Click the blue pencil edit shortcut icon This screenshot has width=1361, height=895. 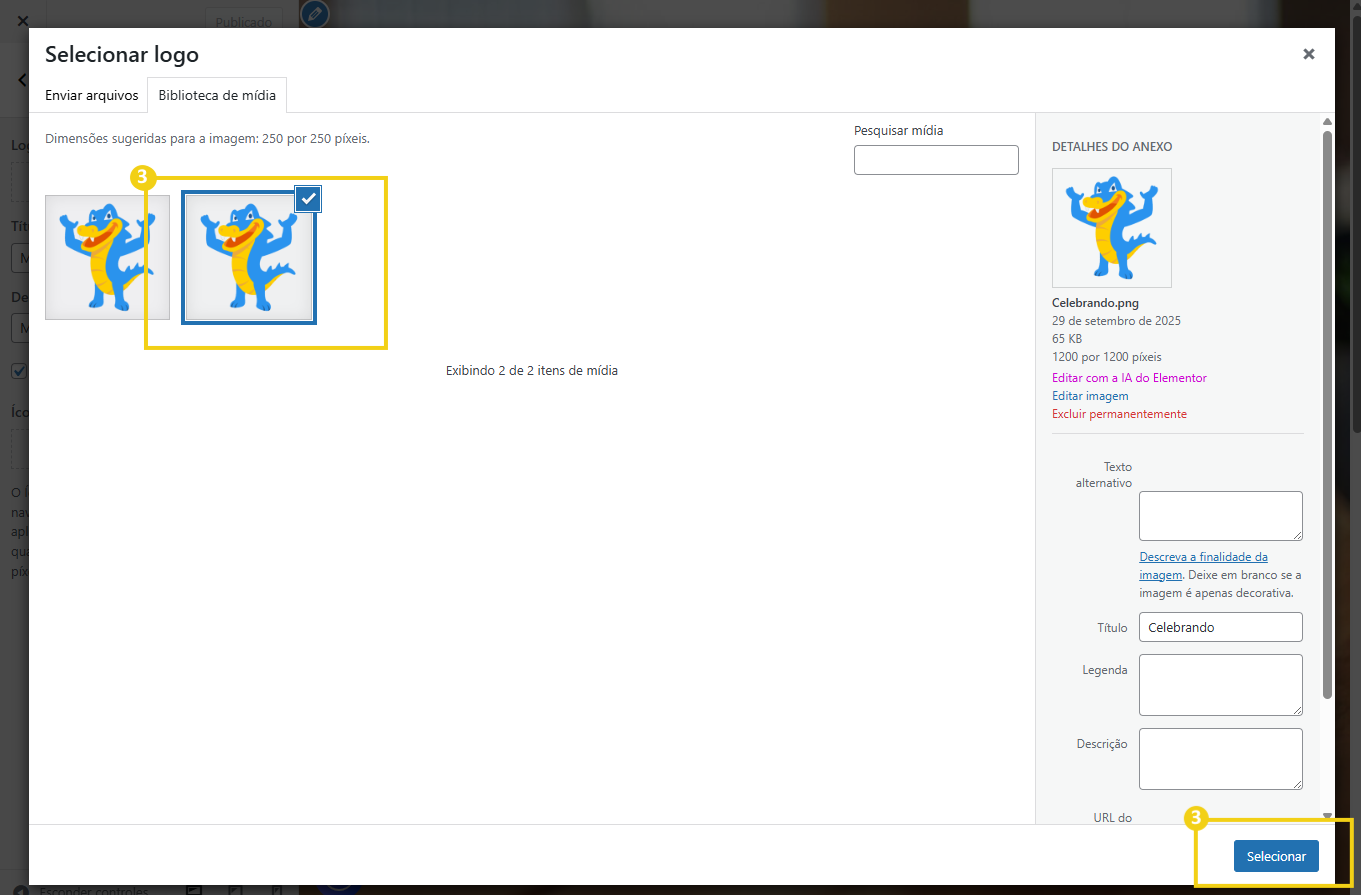(x=314, y=14)
